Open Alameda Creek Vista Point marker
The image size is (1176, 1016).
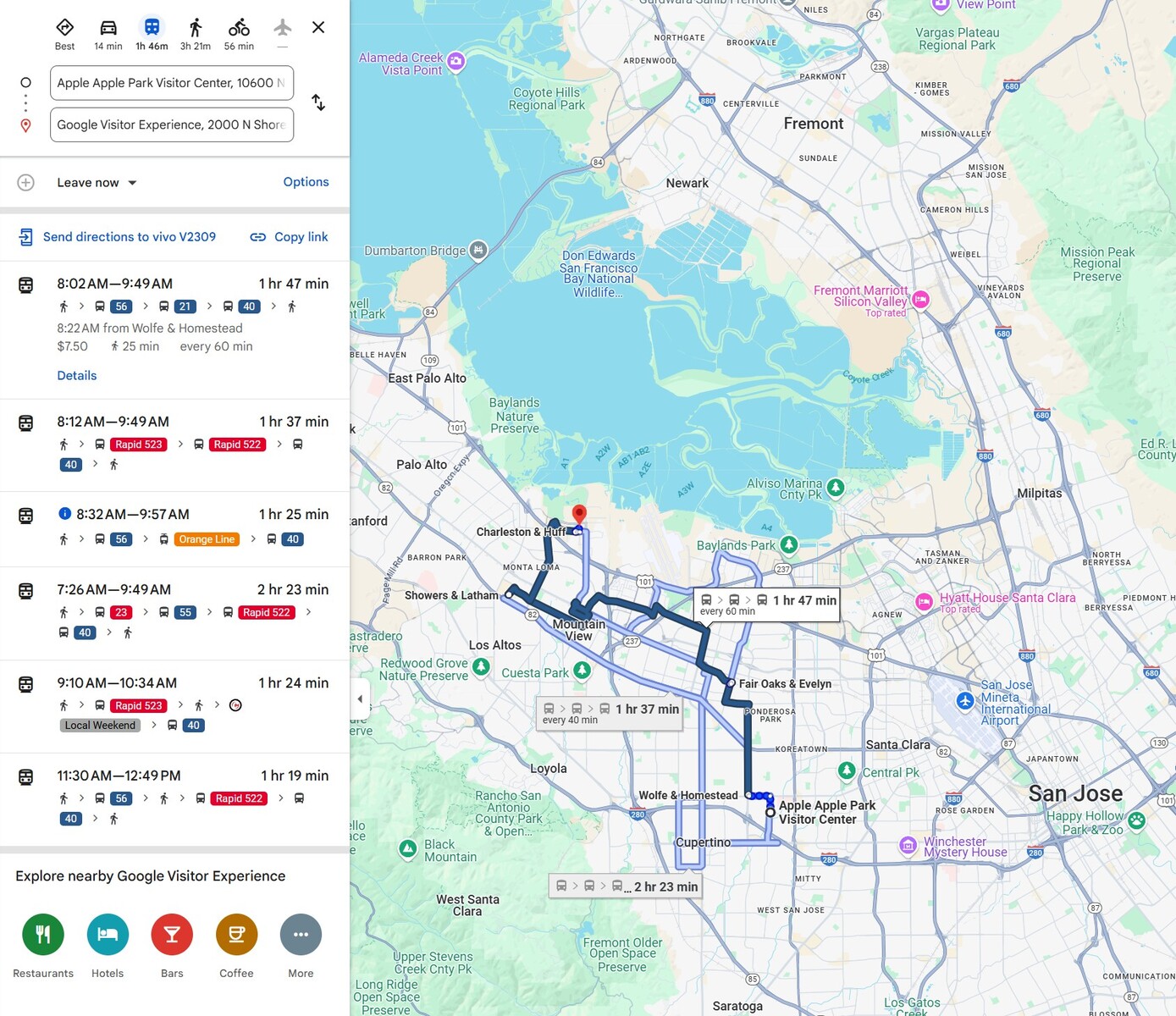[x=455, y=61]
